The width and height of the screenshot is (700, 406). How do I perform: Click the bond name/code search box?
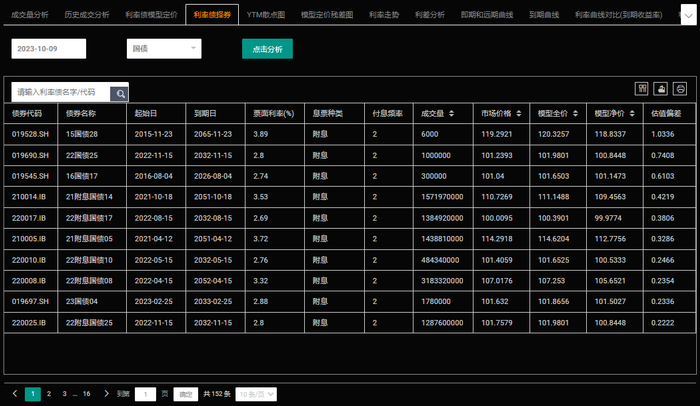pyautogui.click(x=61, y=92)
